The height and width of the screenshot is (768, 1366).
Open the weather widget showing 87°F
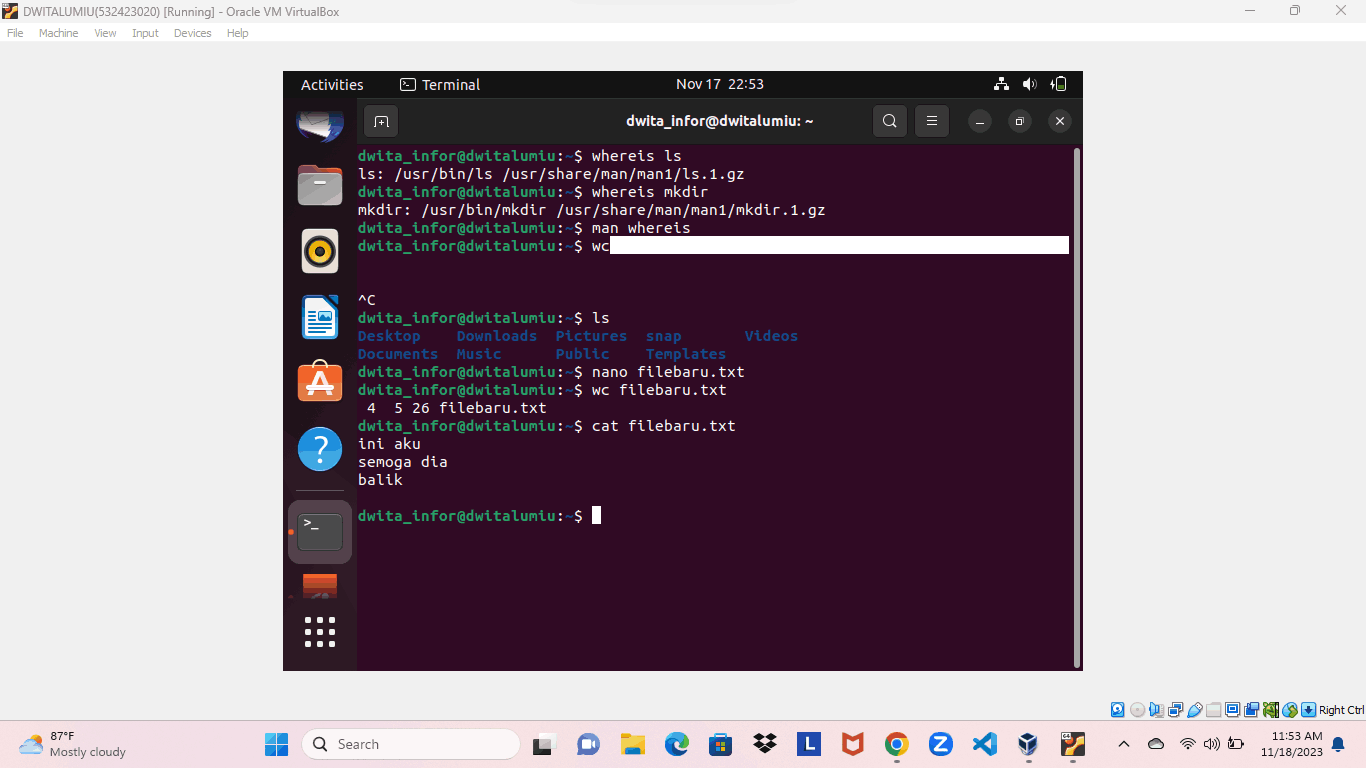pos(72,744)
